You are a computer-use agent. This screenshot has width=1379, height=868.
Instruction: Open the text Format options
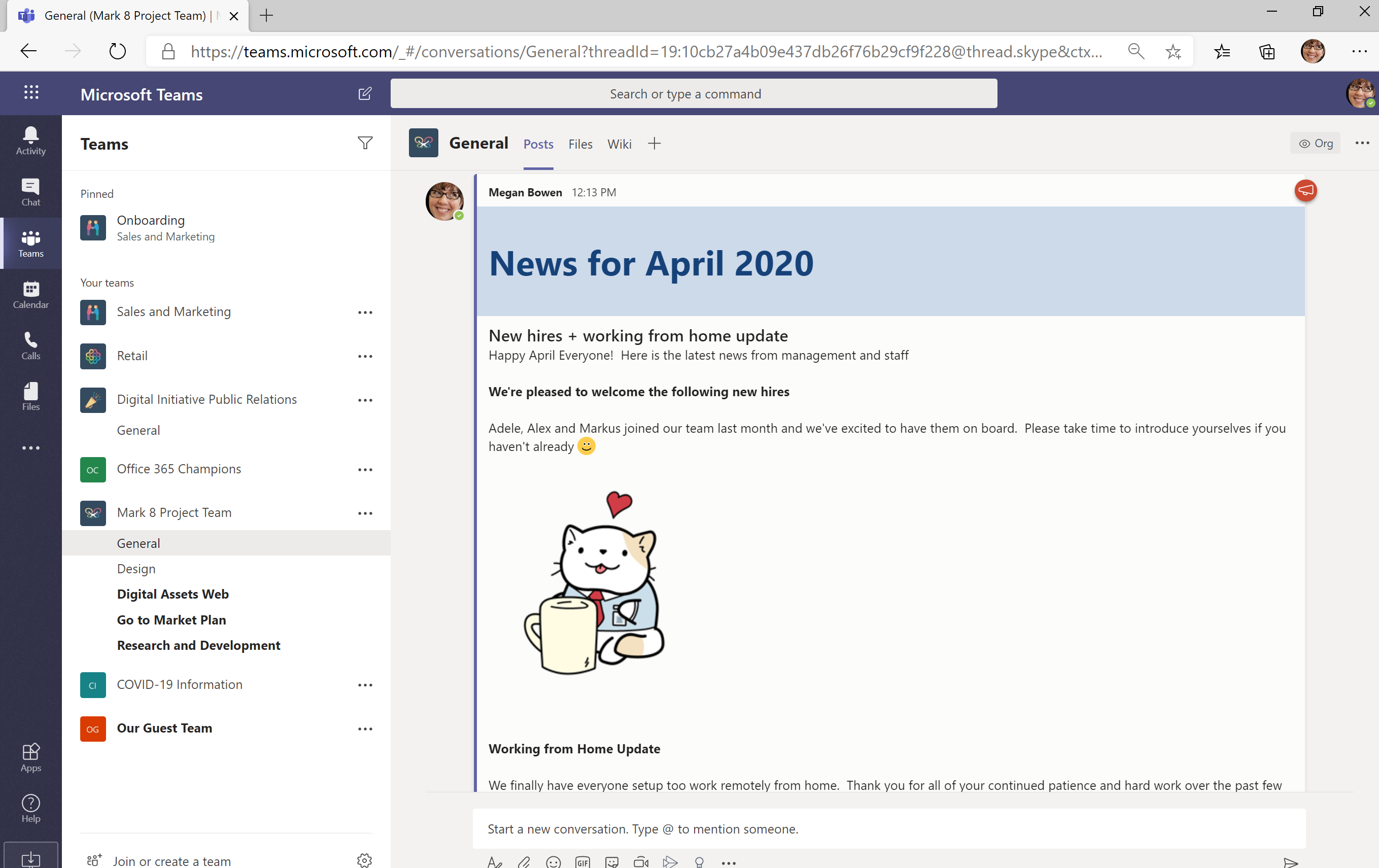(495, 862)
